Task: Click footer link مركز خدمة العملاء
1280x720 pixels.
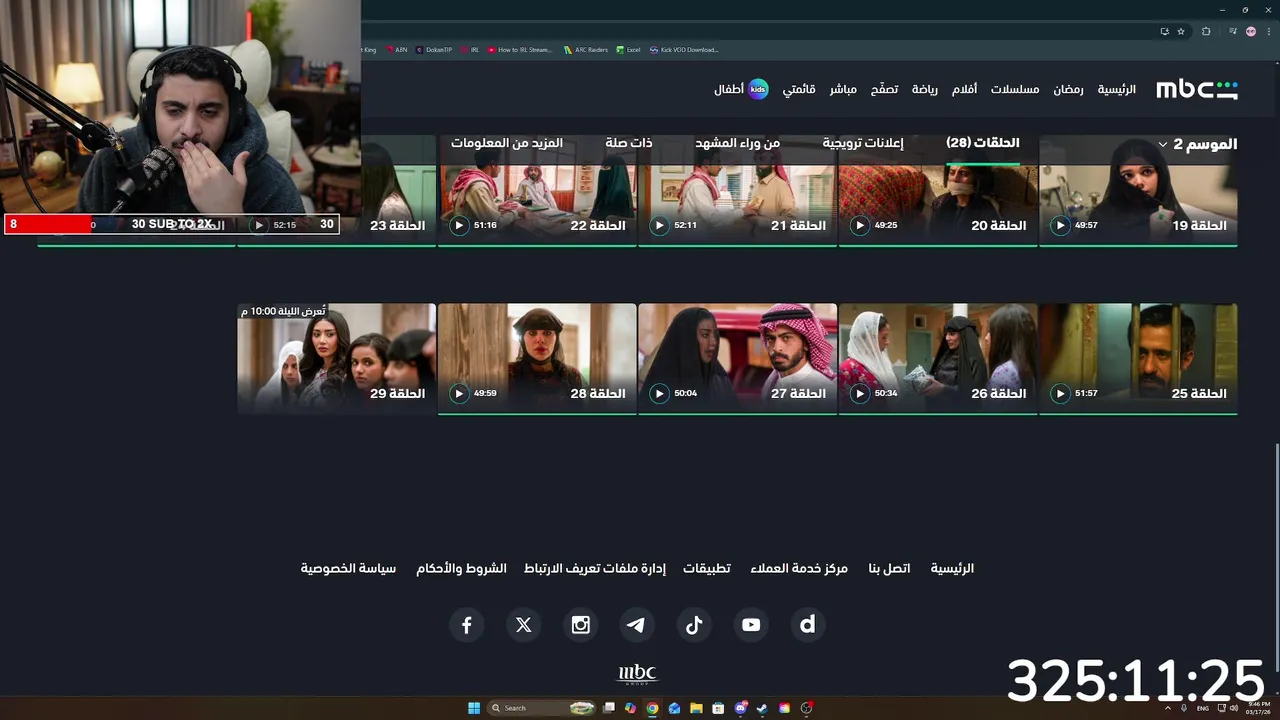Action: click(x=798, y=568)
